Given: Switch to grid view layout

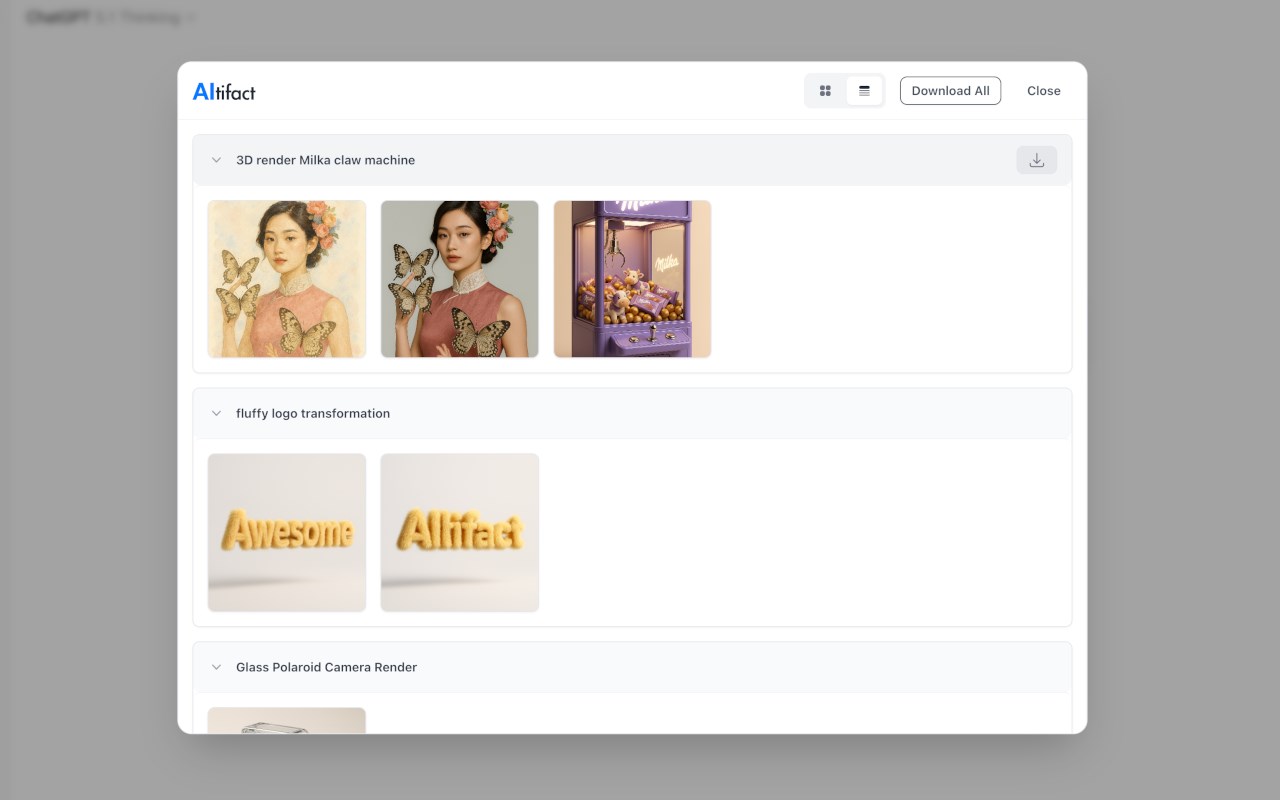Looking at the screenshot, I should (x=825, y=91).
